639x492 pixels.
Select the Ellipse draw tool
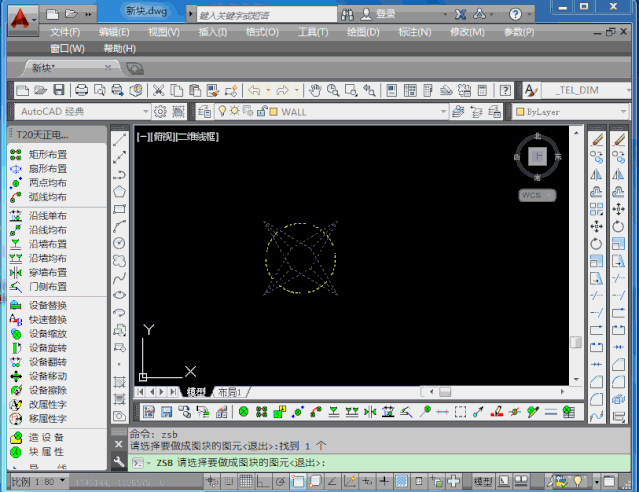tap(119, 295)
